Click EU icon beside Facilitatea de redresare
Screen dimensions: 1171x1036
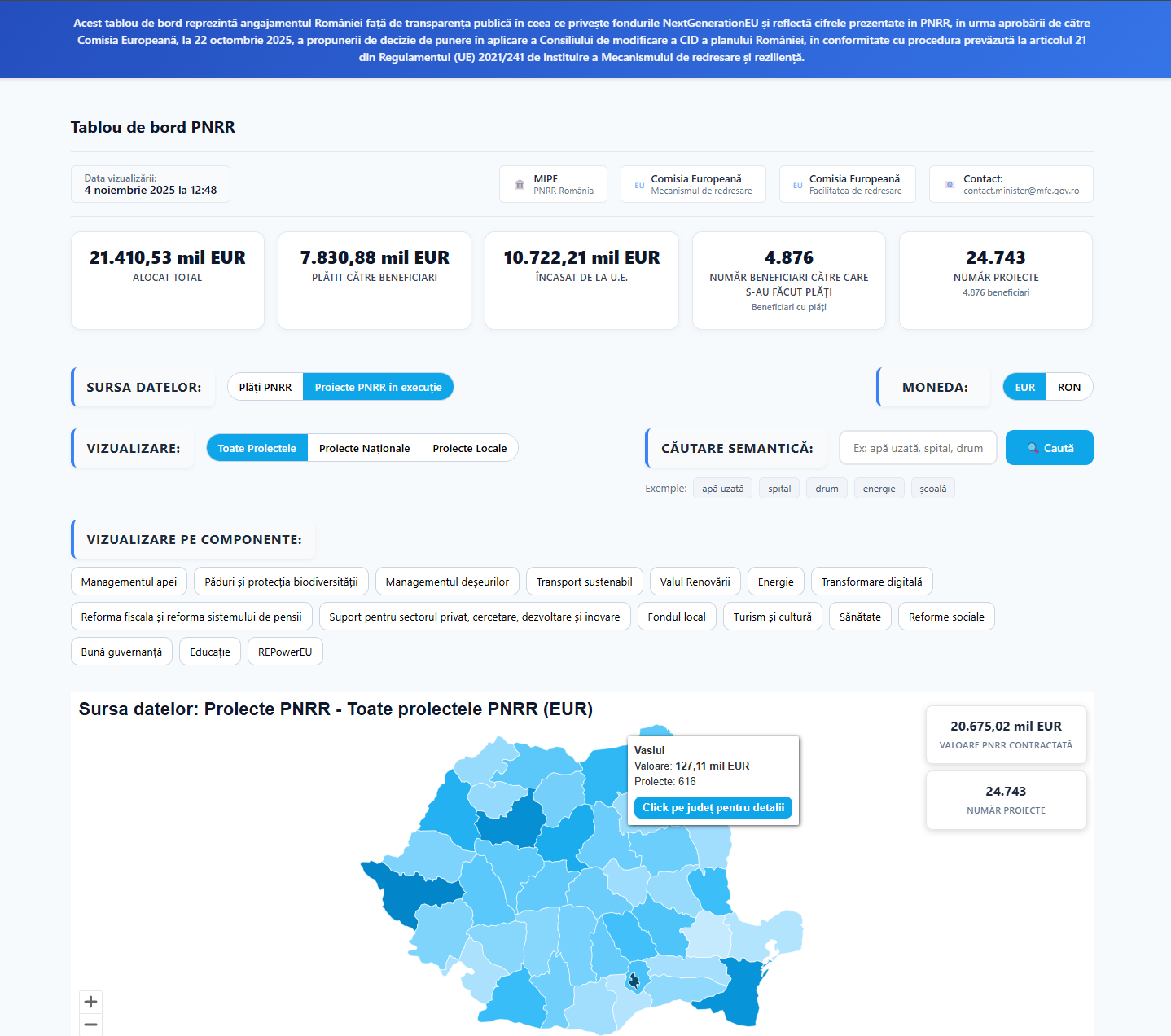tap(797, 185)
